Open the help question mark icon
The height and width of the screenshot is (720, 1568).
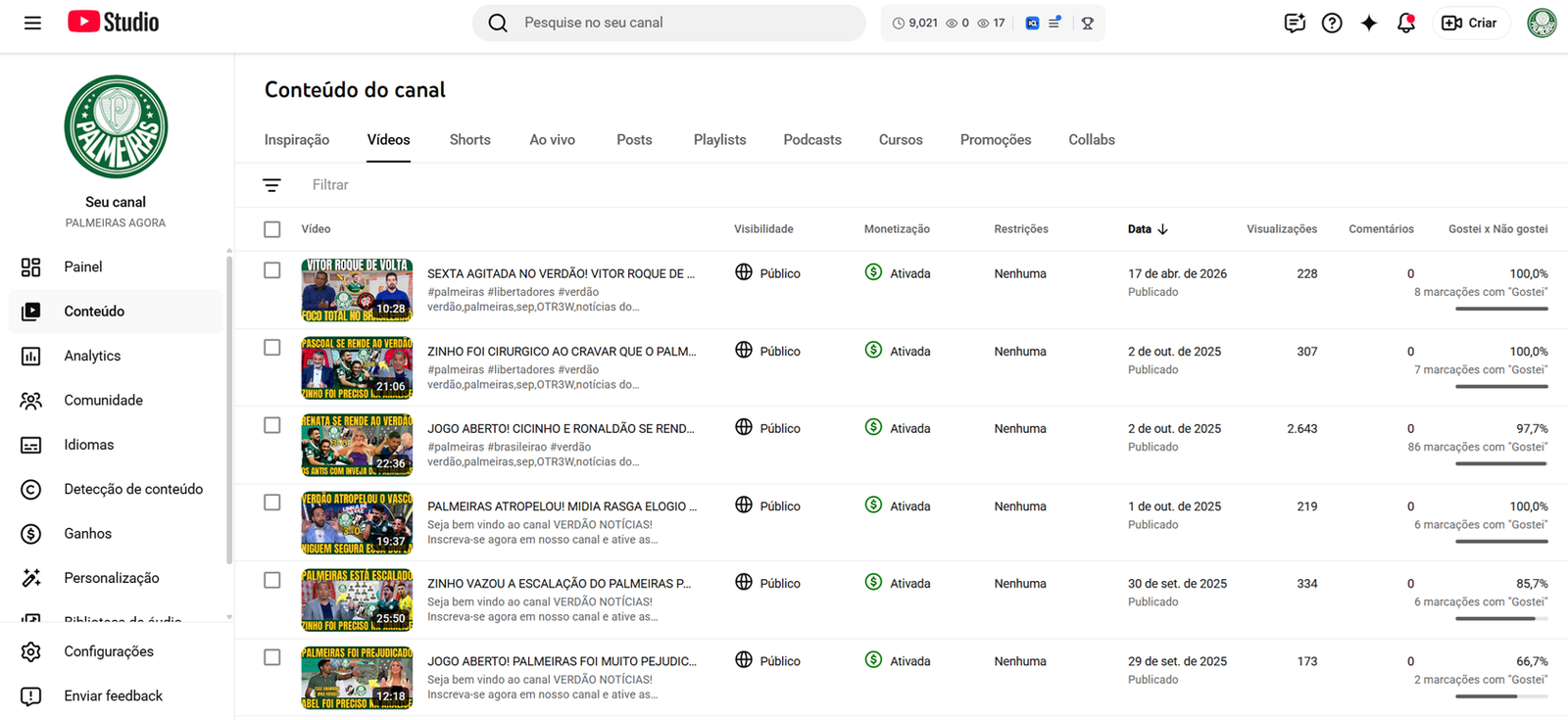[x=1331, y=23]
